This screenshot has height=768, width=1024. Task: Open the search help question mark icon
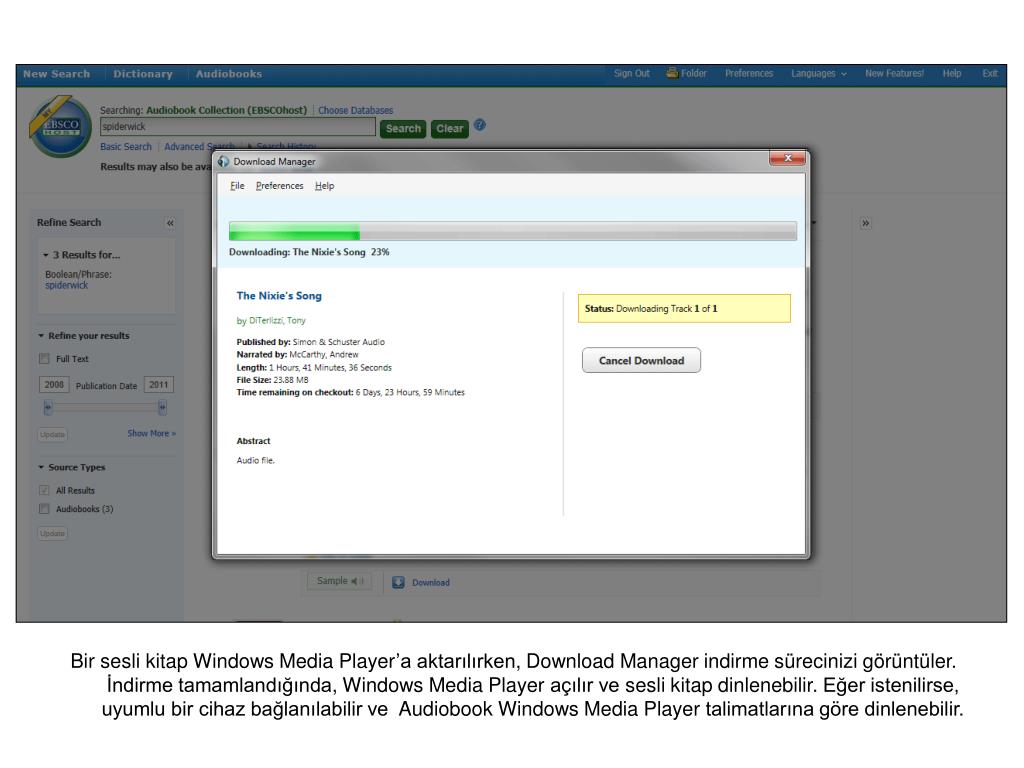pos(480,125)
